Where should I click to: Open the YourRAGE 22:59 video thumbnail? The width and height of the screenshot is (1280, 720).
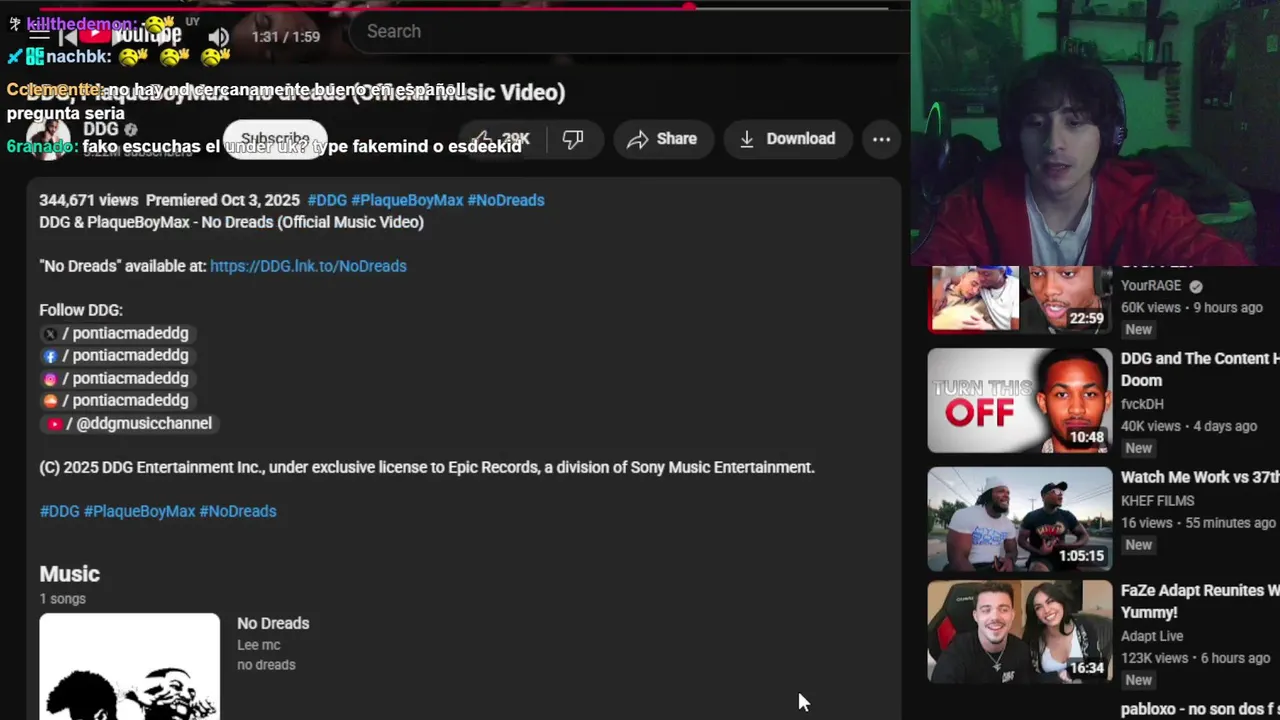point(1019,298)
